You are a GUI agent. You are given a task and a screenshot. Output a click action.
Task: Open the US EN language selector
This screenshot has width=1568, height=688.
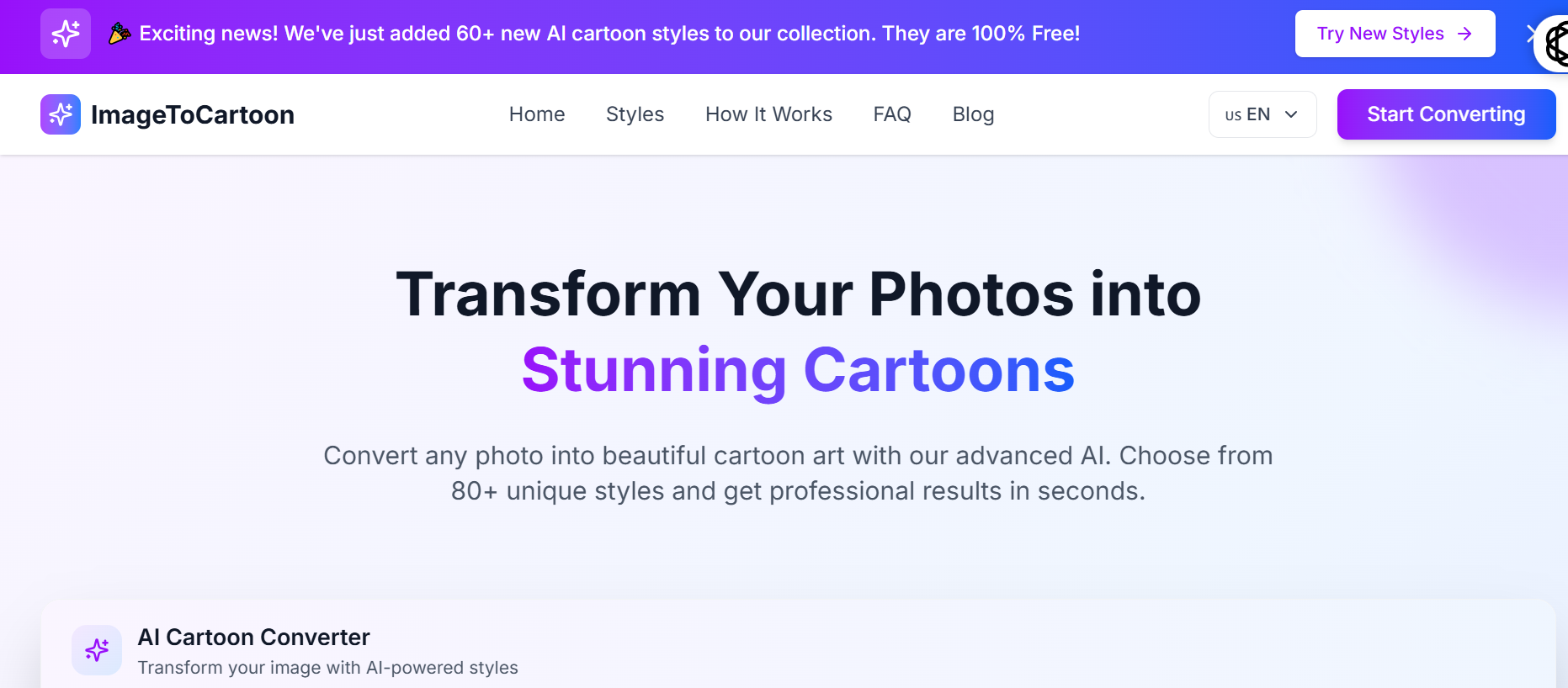tap(1262, 114)
